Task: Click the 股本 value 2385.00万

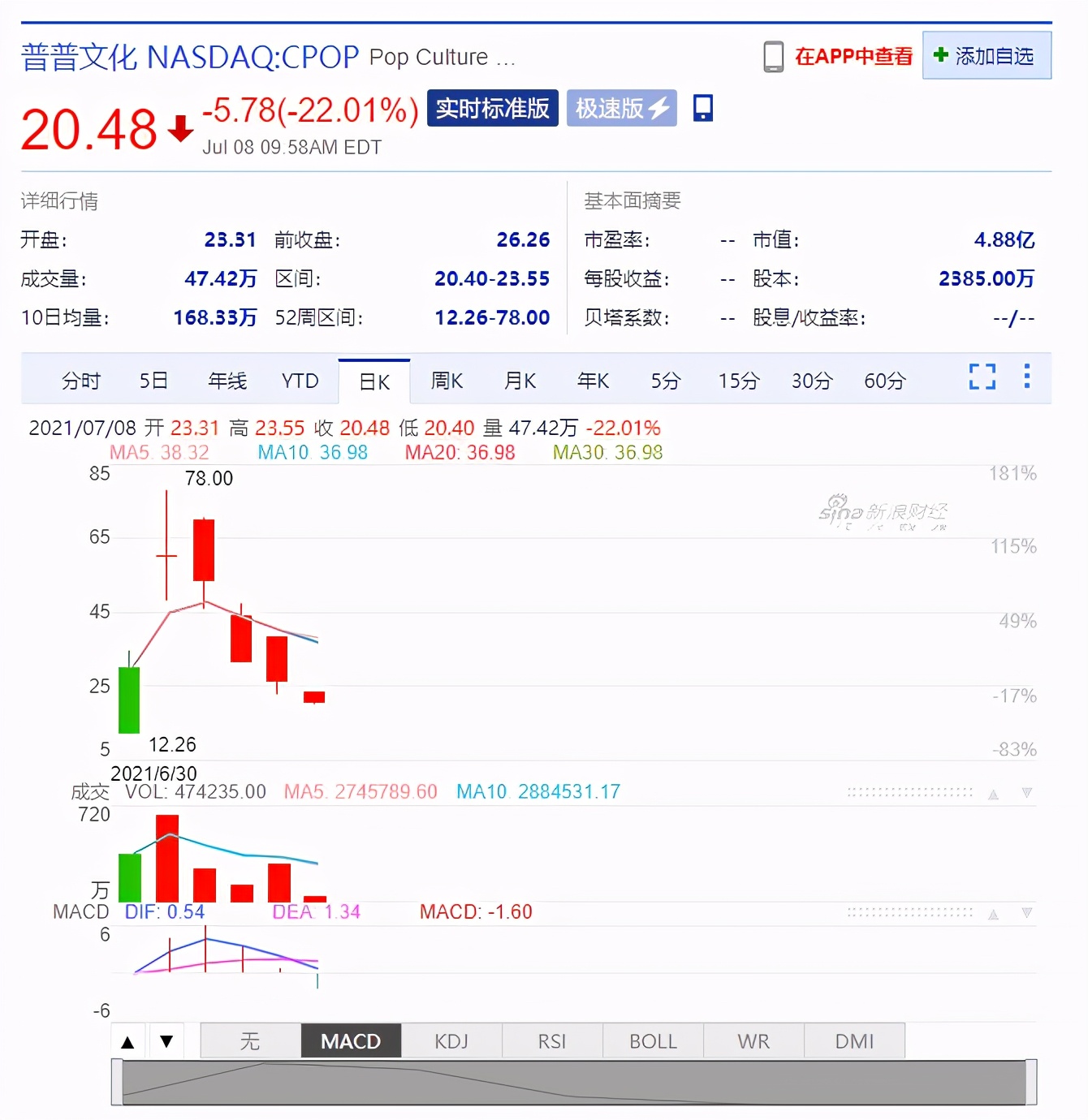Action: tap(987, 278)
